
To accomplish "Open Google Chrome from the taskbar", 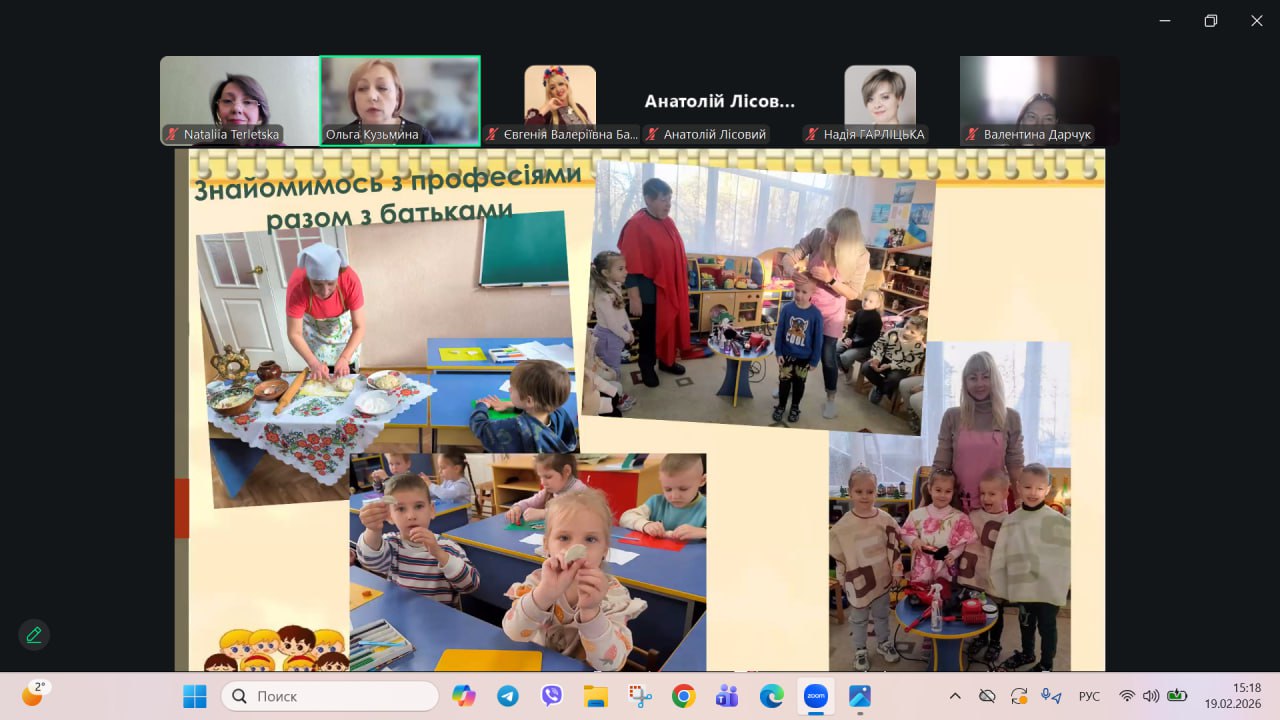I will click(684, 696).
